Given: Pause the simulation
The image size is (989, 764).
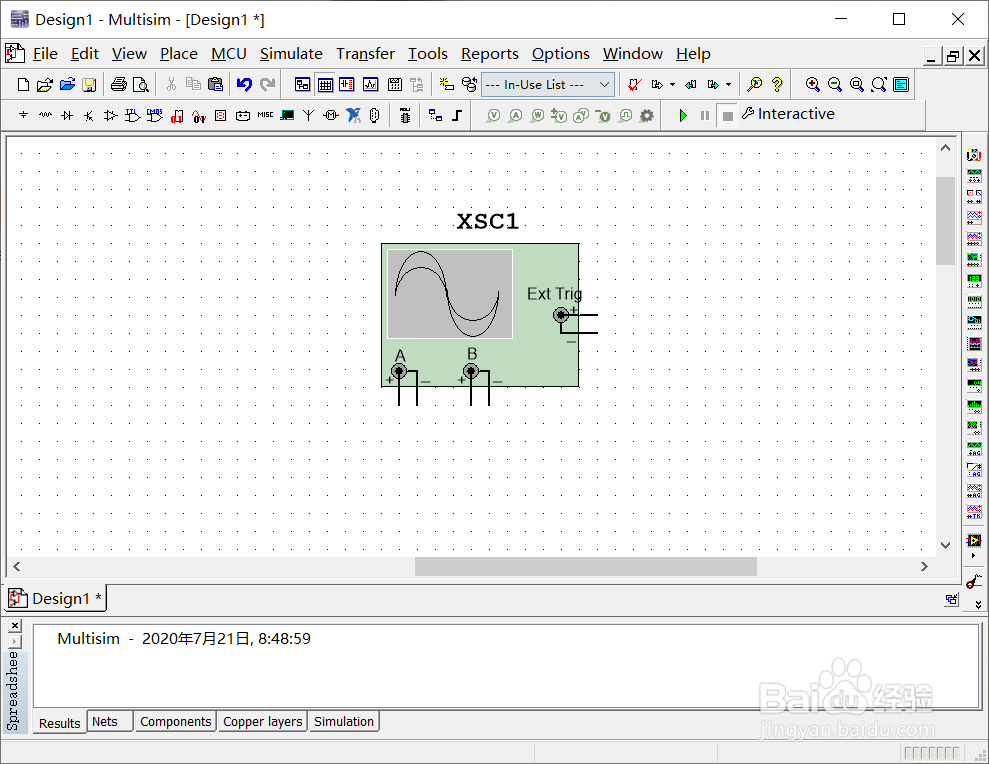Looking at the screenshot, I should (x=705, y=115).
